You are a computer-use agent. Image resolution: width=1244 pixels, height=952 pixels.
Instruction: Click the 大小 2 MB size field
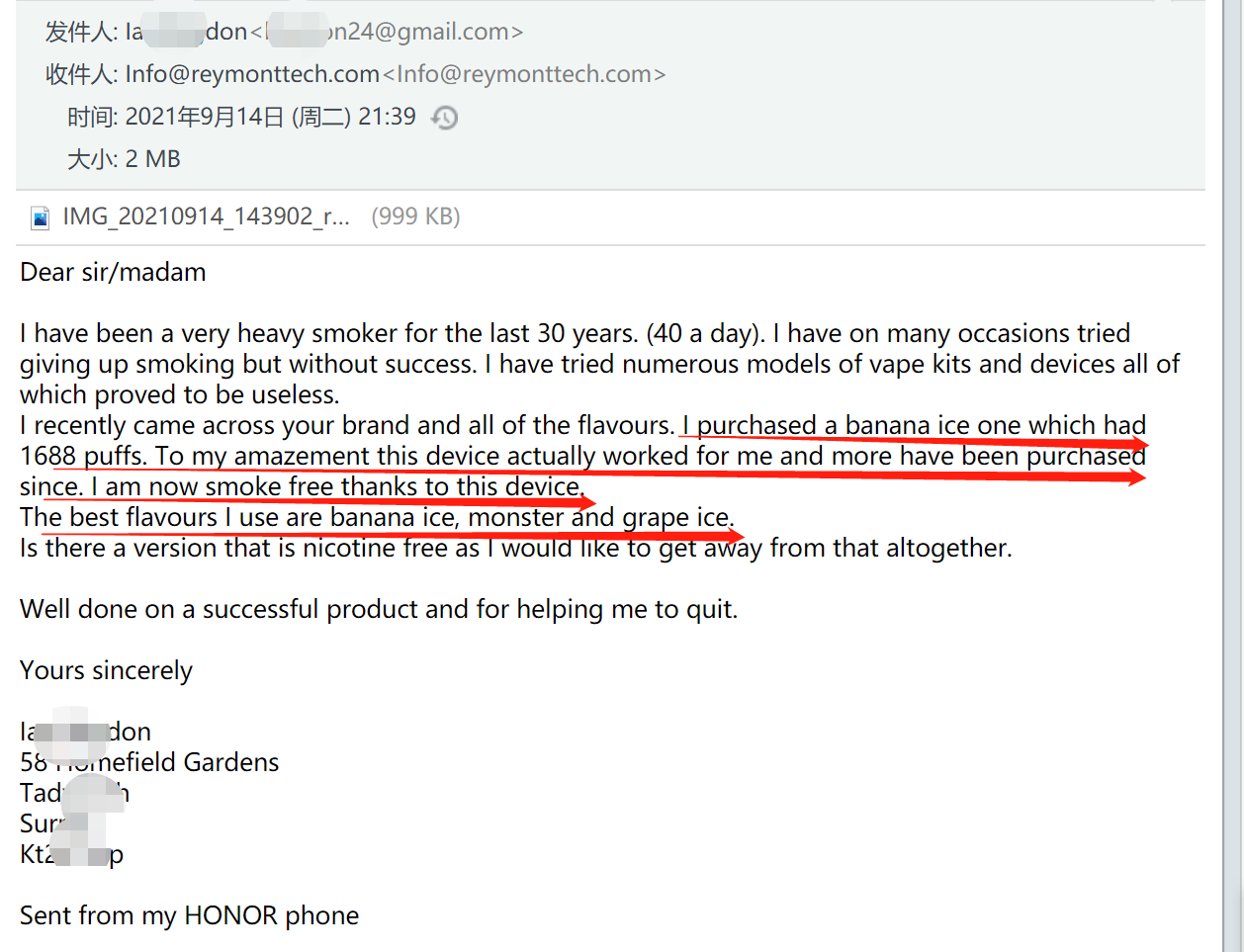click(x=124, y=159)
